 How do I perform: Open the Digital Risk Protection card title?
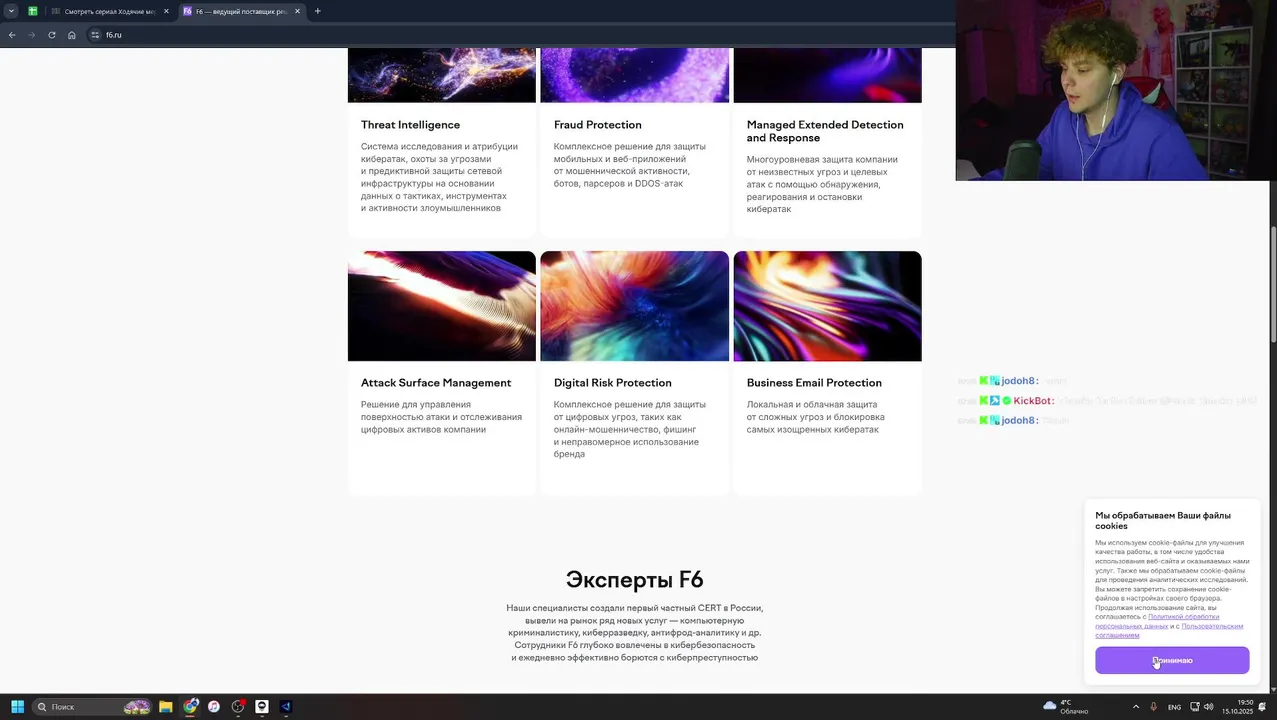pos(612,383)
